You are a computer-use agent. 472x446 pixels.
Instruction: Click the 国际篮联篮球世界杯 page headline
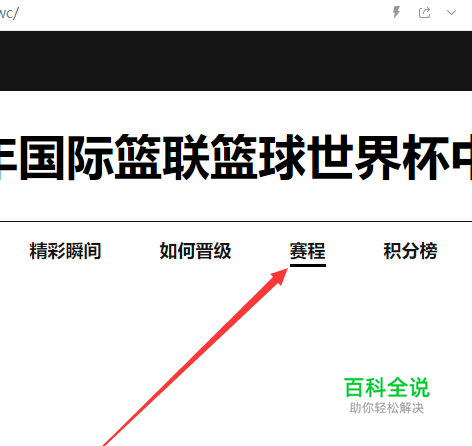236,157
